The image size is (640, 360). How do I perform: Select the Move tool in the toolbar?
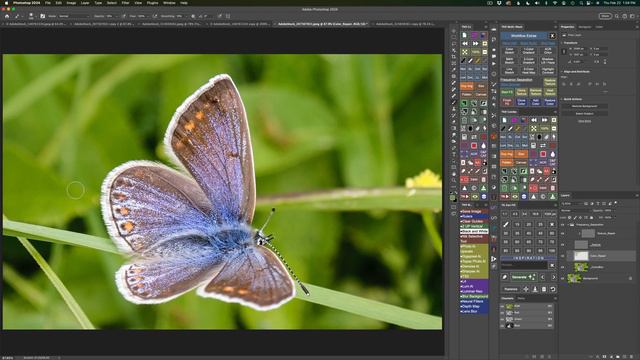click(453, 31)
